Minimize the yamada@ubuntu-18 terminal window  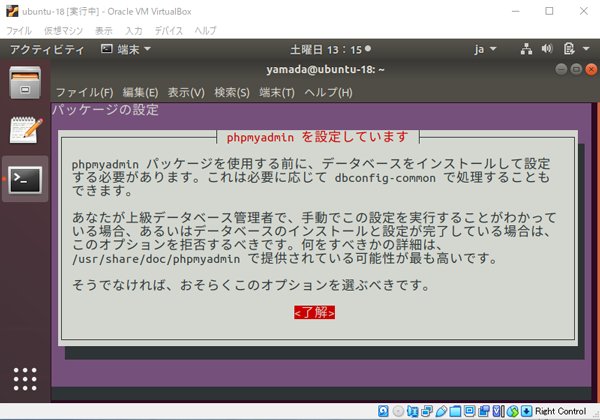click(561, 69)
